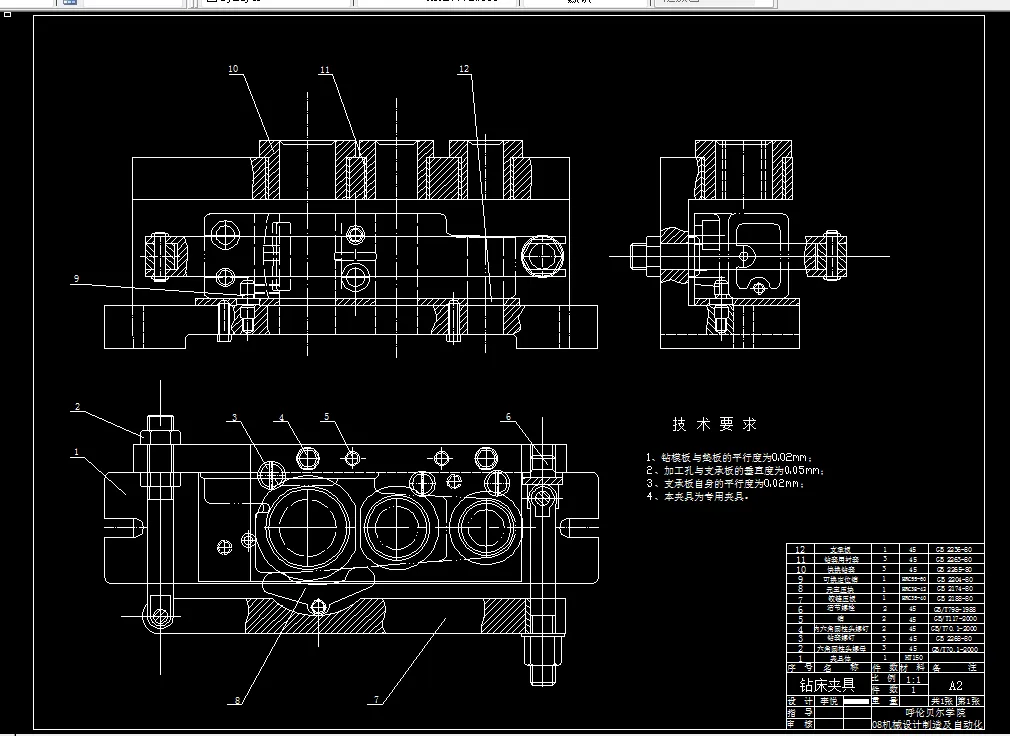The height and width of the screenshot is (736, 1010).
Task: Click the 材料 header in the parts list
Action: 913,668
